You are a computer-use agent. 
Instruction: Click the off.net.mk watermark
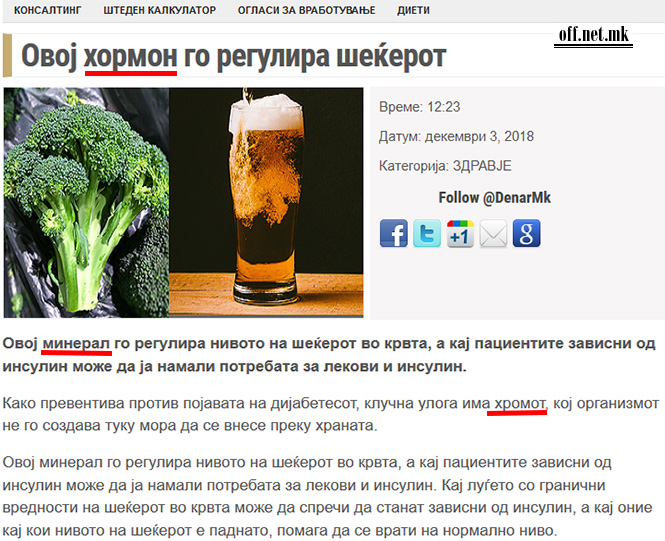point(593,36)
